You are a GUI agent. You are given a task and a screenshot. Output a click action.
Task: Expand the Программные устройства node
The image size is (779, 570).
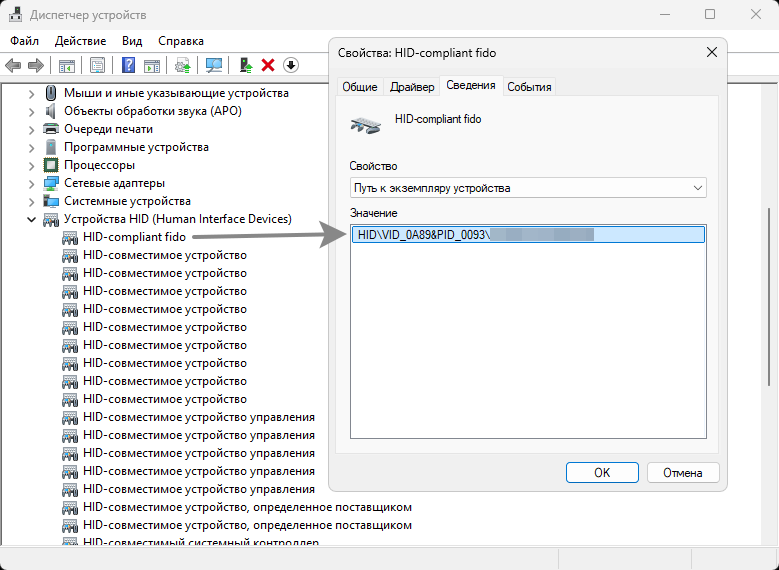tap(31, 147)
